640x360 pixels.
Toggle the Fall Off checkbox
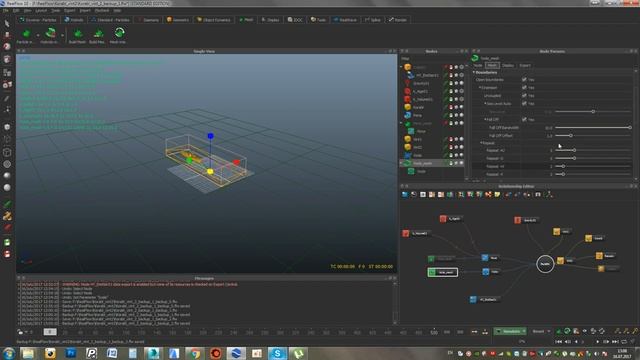click(524, 119)
